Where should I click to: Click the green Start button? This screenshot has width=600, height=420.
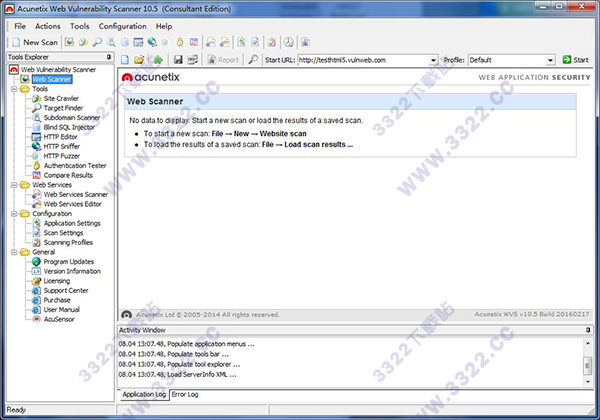tap(576, 60)
